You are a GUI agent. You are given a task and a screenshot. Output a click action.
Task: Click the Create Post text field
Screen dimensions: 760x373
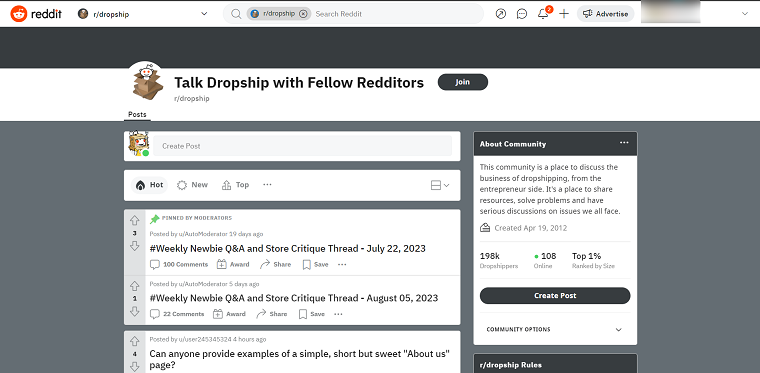point(302,146)
